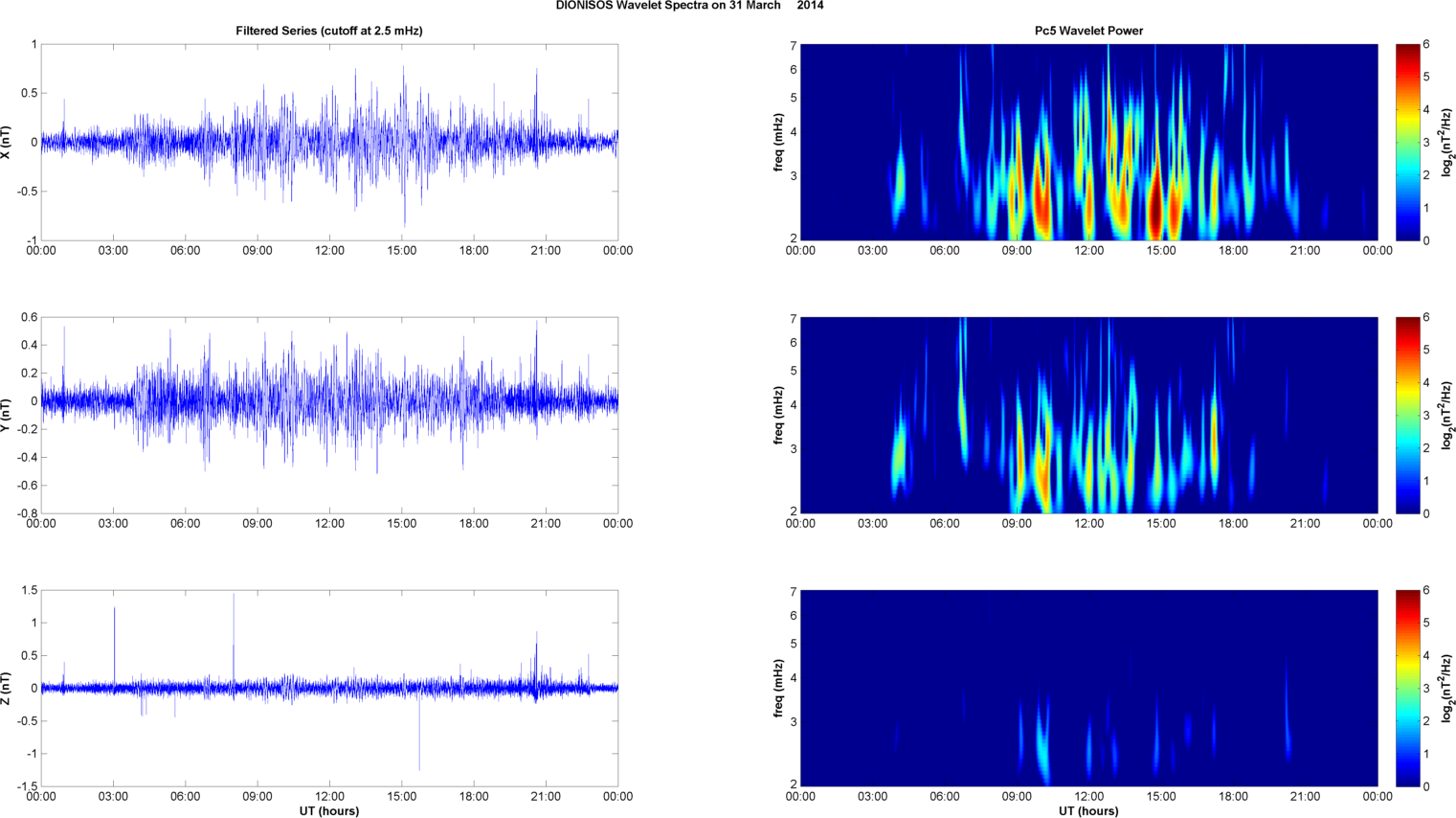Click the Y-component Pc5 wavelet spectrogram
The width and height of the screenshot is (1456, 818).
[1088, 415]
